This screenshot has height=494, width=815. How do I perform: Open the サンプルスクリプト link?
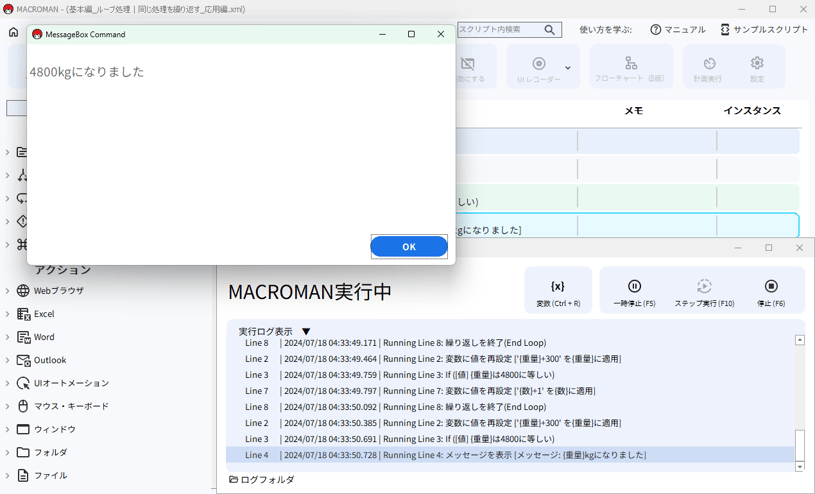pyautogui.click(x=763, y=30)
